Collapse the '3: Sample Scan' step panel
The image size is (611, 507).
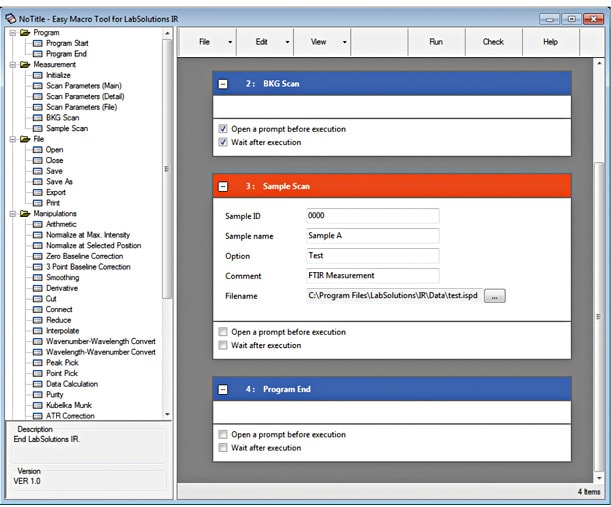click(x=223, y=187)
